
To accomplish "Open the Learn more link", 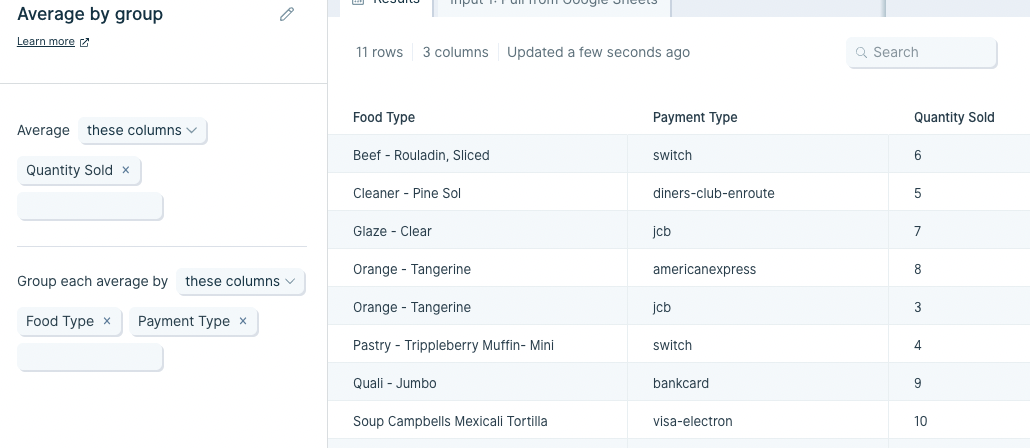I will click(45, 41).
